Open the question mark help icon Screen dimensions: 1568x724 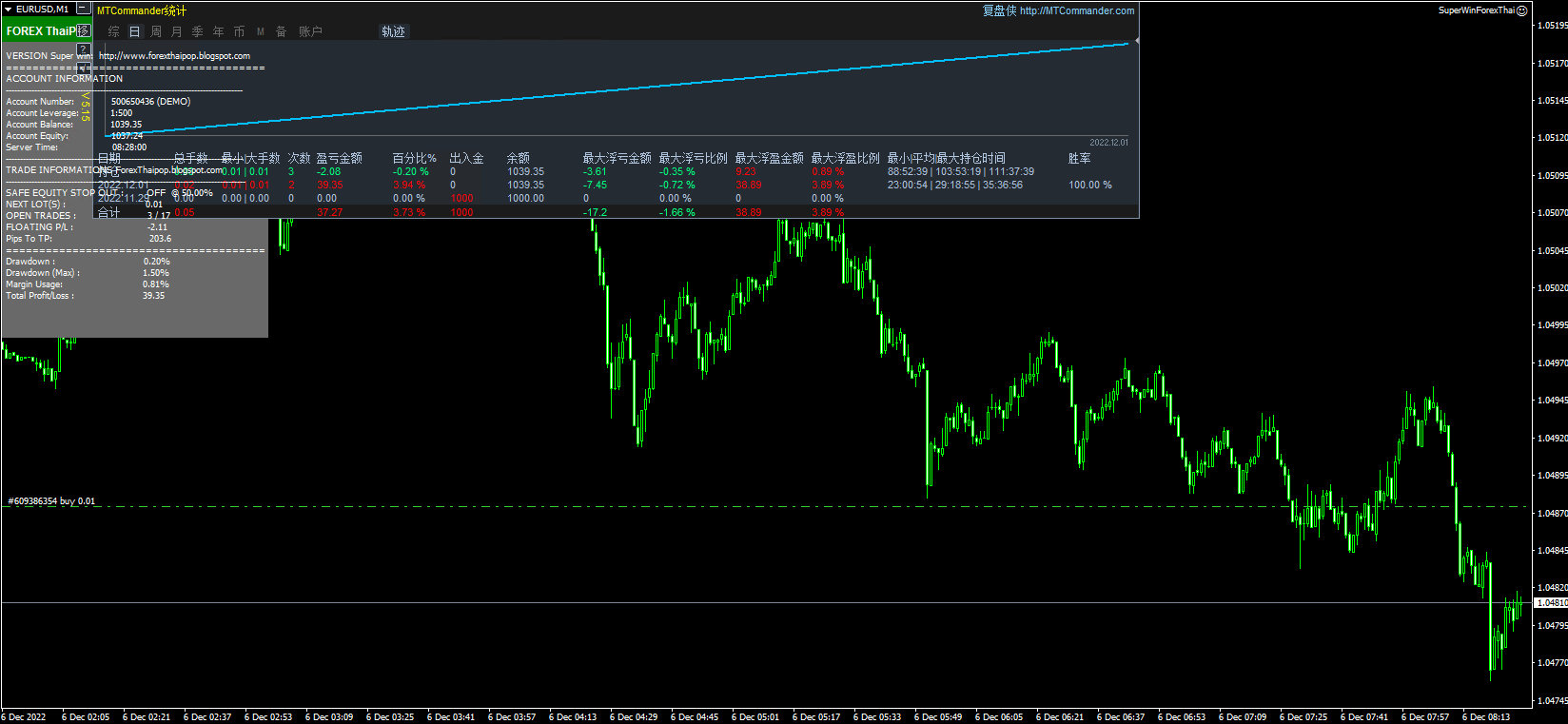pos(83,49)
